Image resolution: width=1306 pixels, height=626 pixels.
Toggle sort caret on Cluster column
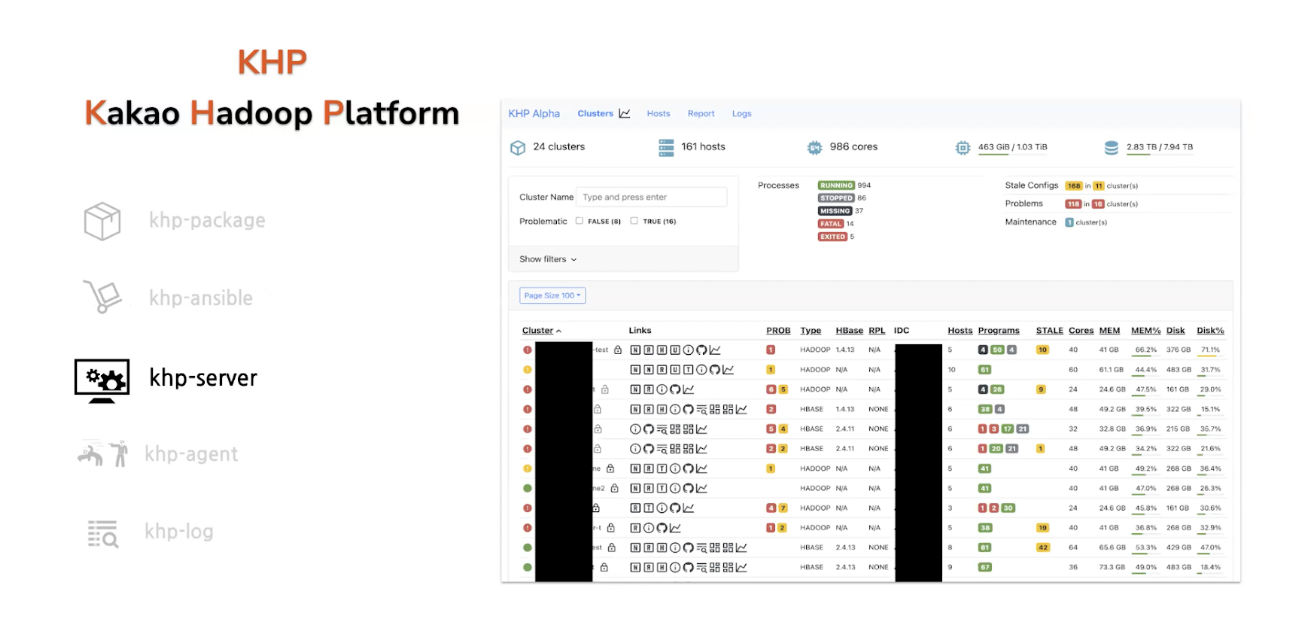point(559,331)
